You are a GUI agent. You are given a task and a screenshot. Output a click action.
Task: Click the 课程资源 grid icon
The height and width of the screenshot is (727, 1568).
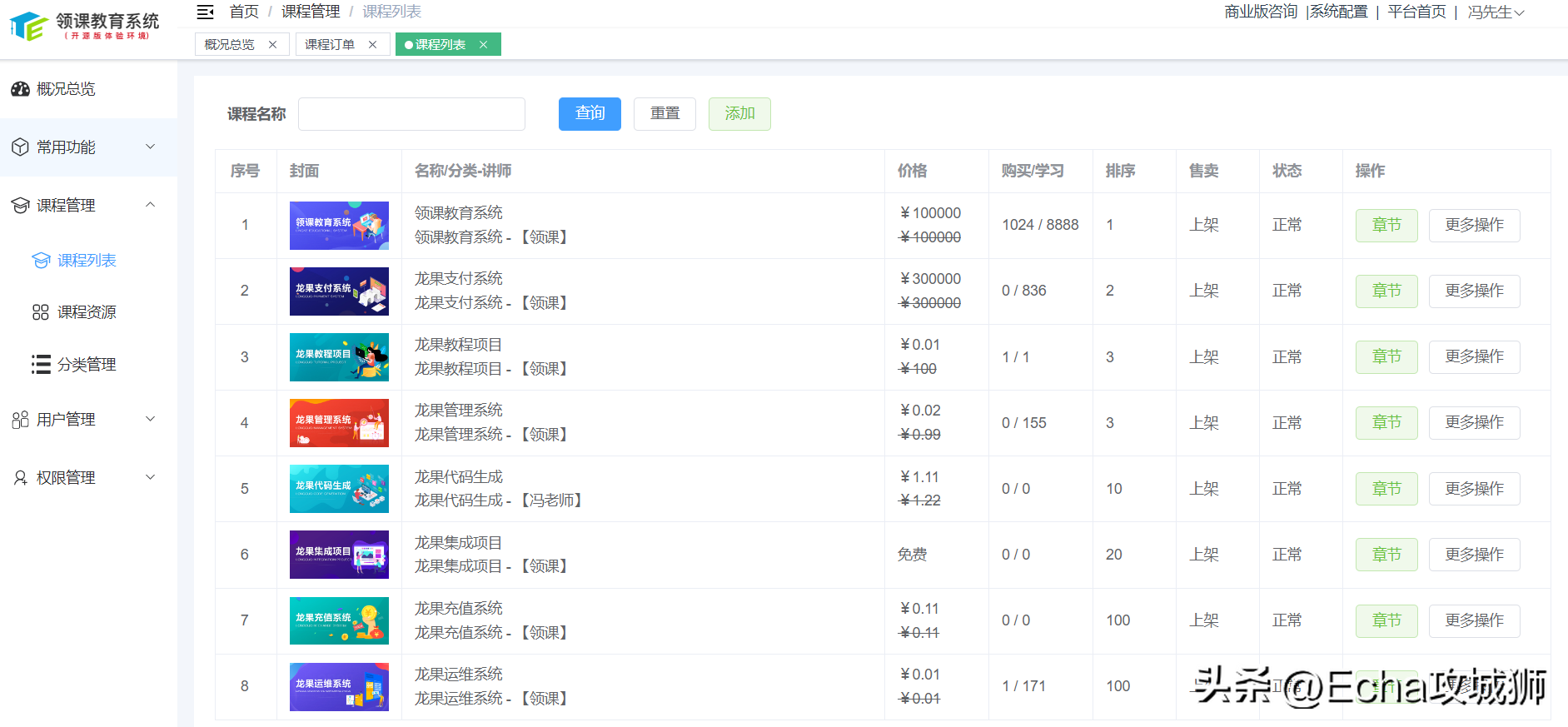(x=41, y=312)
